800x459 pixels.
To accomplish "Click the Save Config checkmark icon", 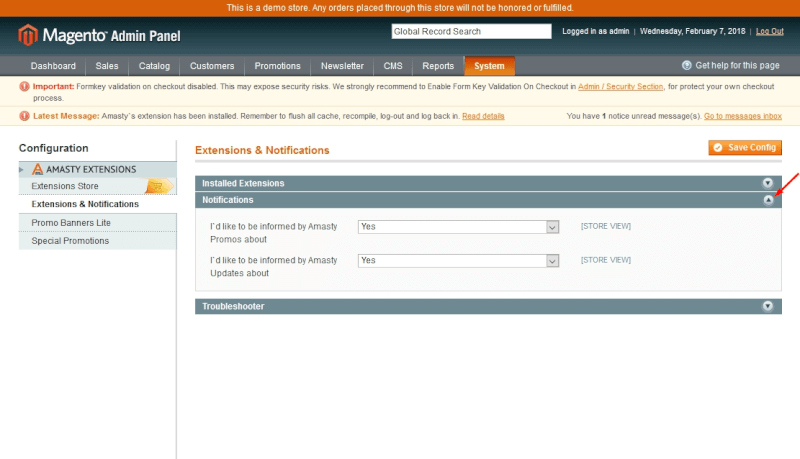I will pyautogui.click(x=718, y=147).
